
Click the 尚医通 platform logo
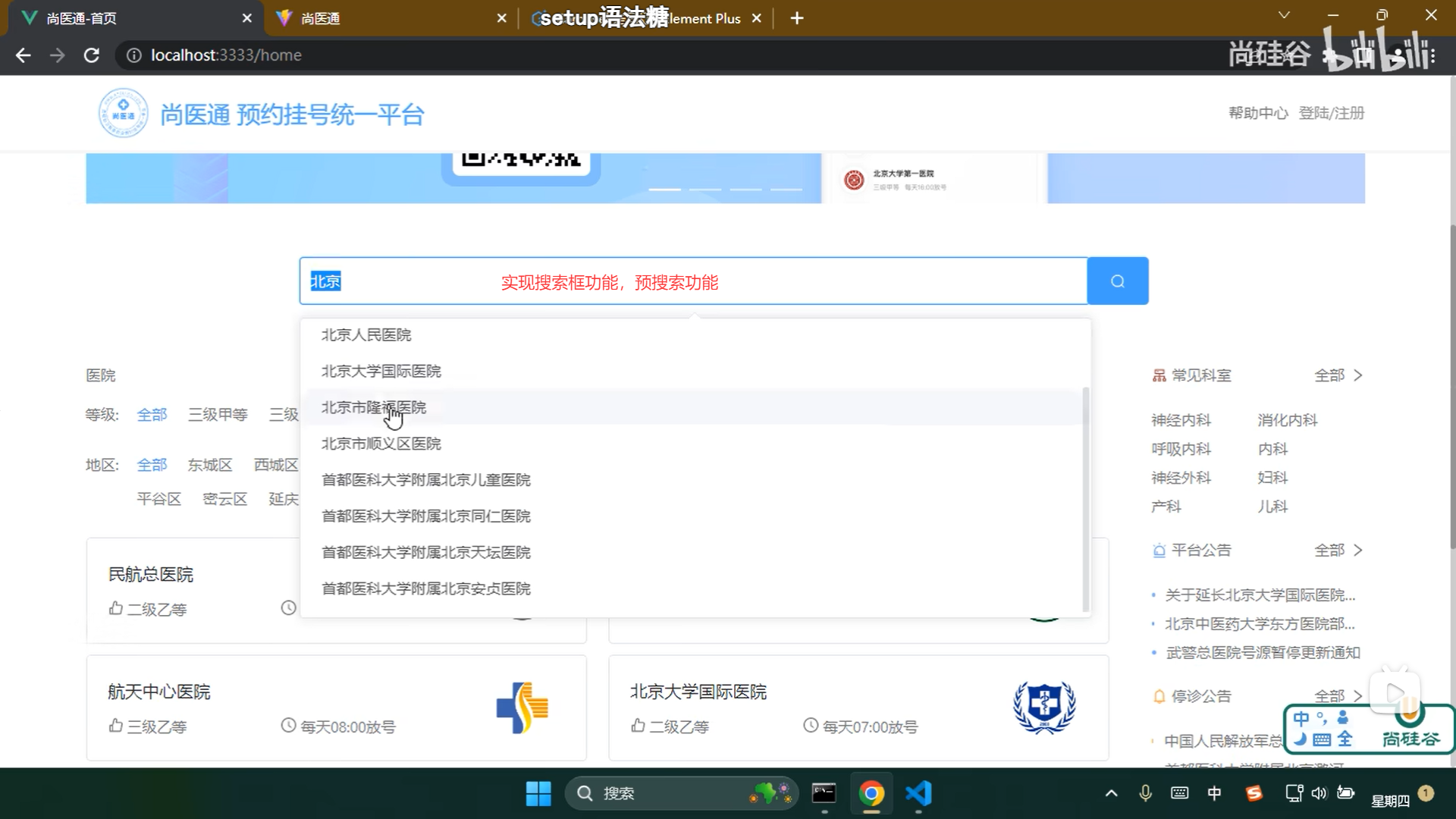(x=124, y=113)
